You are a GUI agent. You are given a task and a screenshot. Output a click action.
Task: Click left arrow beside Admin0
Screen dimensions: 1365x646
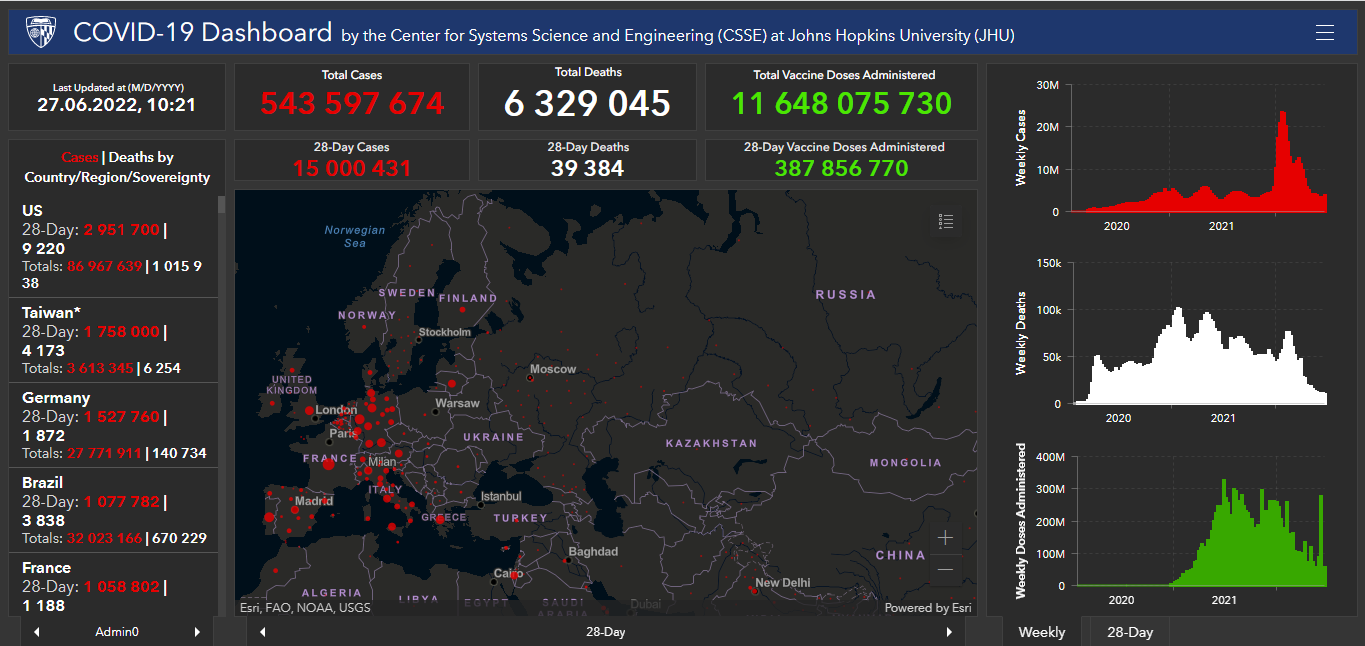click(37, 632)
